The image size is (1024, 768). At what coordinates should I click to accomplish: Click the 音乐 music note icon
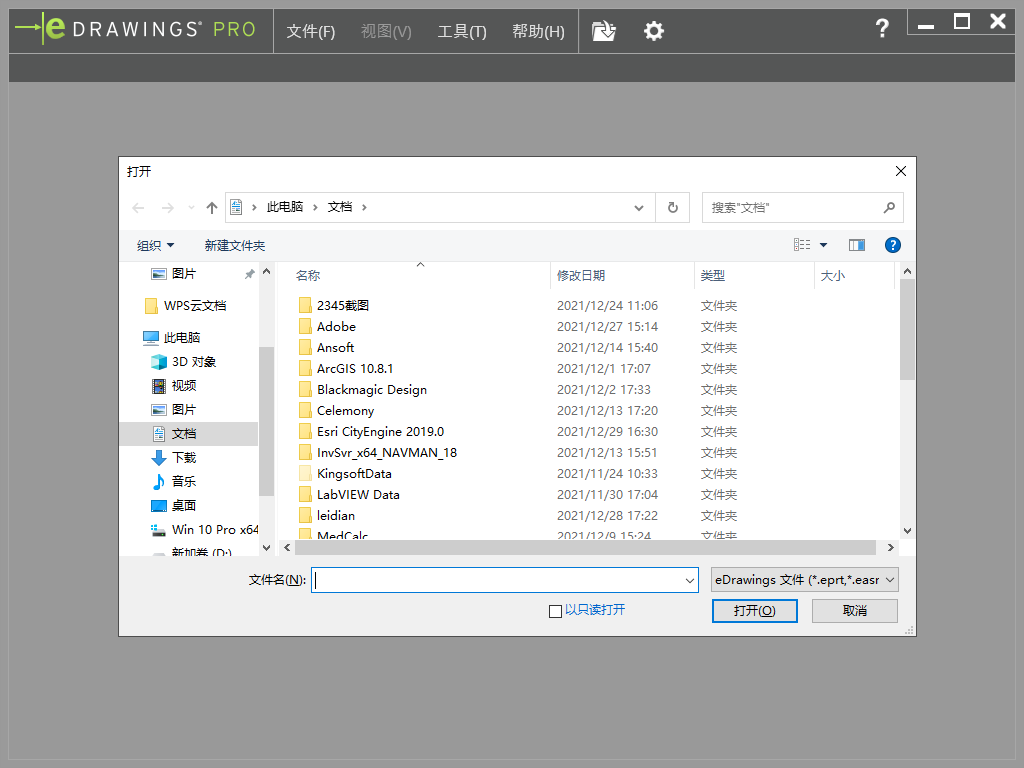coord(159,482)
